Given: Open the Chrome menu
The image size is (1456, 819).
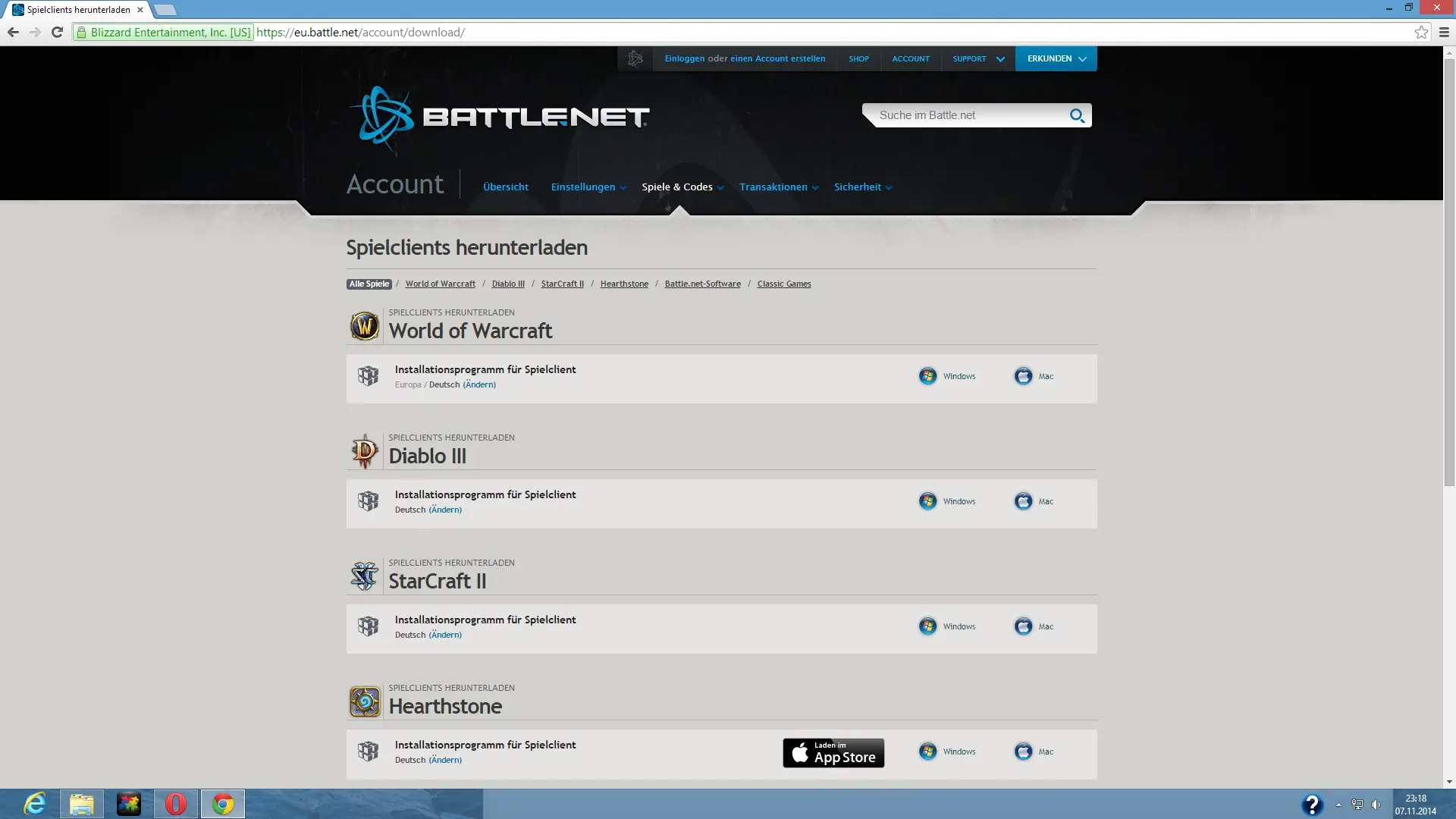Looking at the screenshot, I should tap(1444, 32).
